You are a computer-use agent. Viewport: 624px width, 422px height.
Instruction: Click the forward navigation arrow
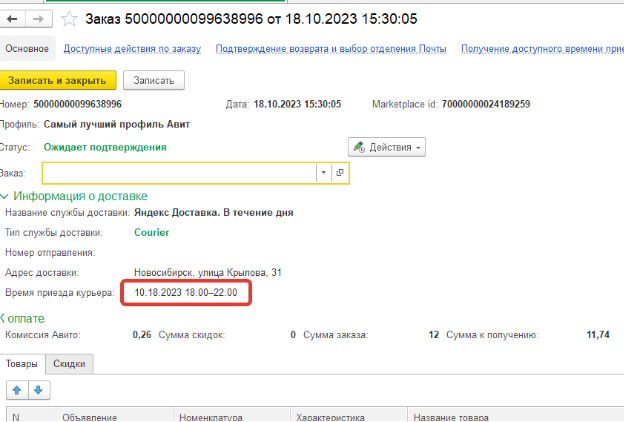pyautogui.click(x=38, y=19)
